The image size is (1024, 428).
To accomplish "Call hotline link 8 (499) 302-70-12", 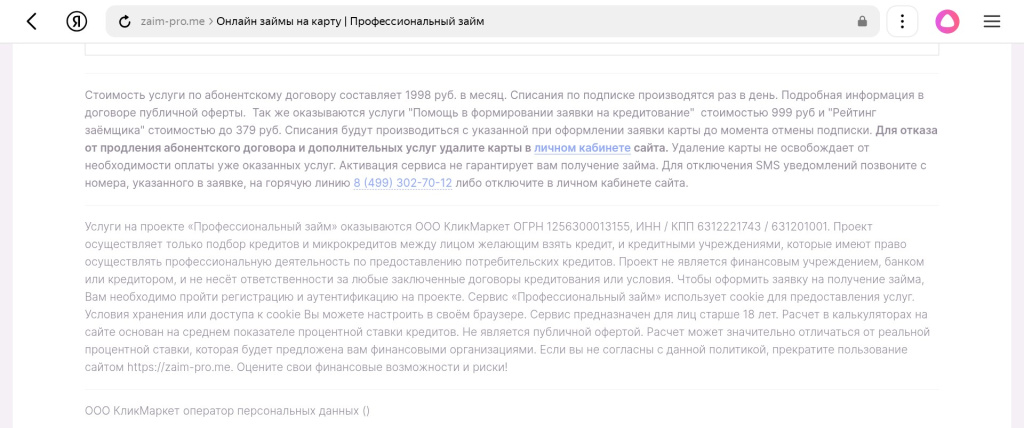I will pyautogui.click(x=402, y=183).
